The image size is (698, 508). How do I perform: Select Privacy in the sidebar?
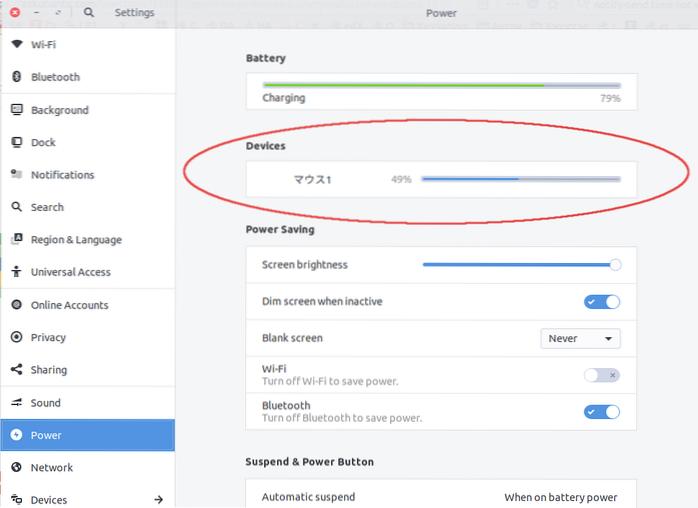pos(49,338)
